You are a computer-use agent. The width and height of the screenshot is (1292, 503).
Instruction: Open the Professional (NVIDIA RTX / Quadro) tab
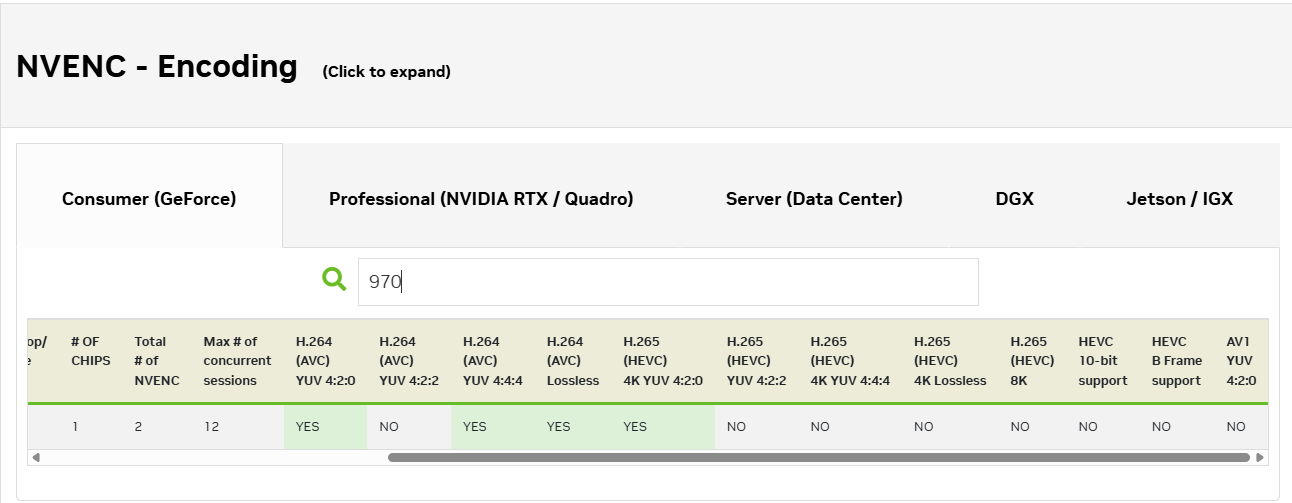(x=481, y=199)
